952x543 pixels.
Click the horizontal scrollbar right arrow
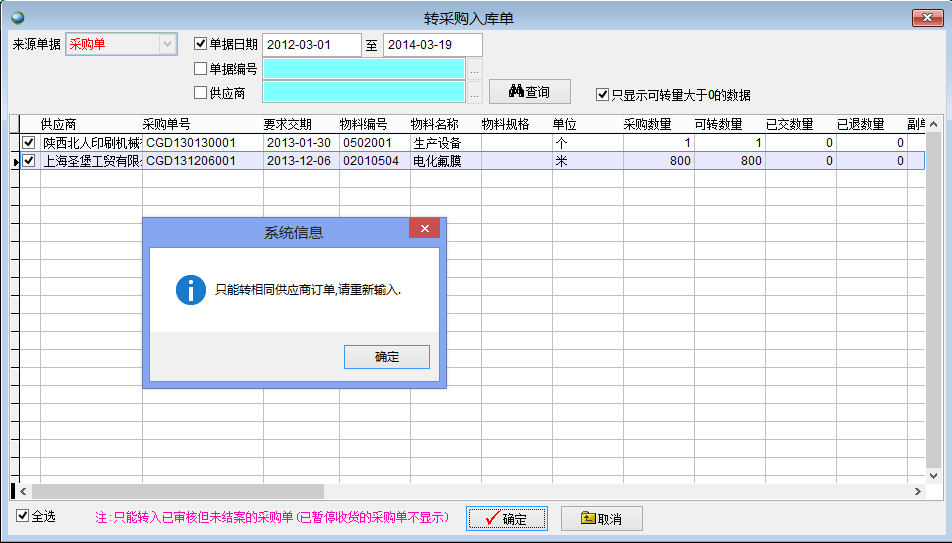click(x=918, y=491)
